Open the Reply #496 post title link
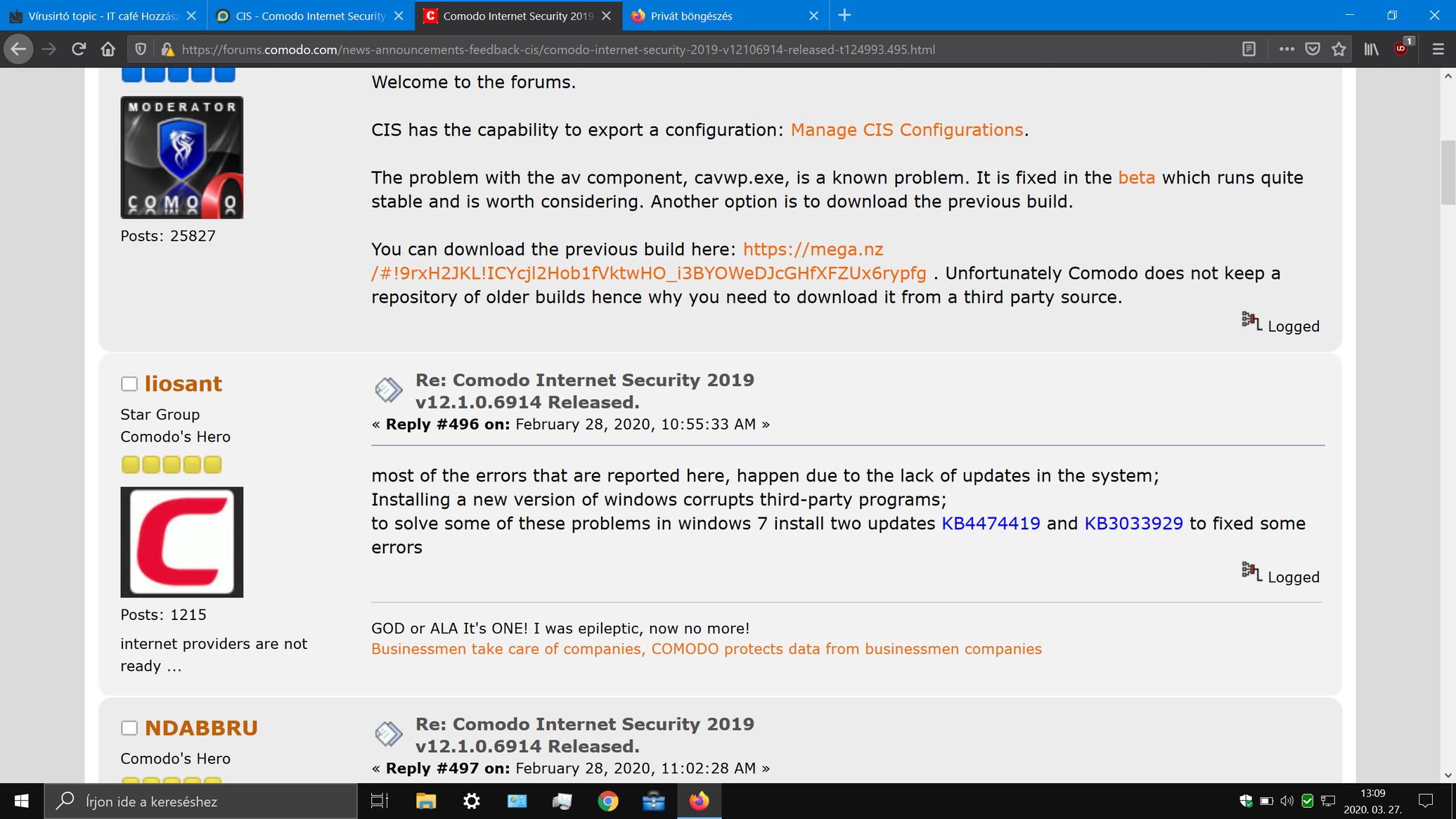This screenshot has width=1456, height=819. [584, 391]
